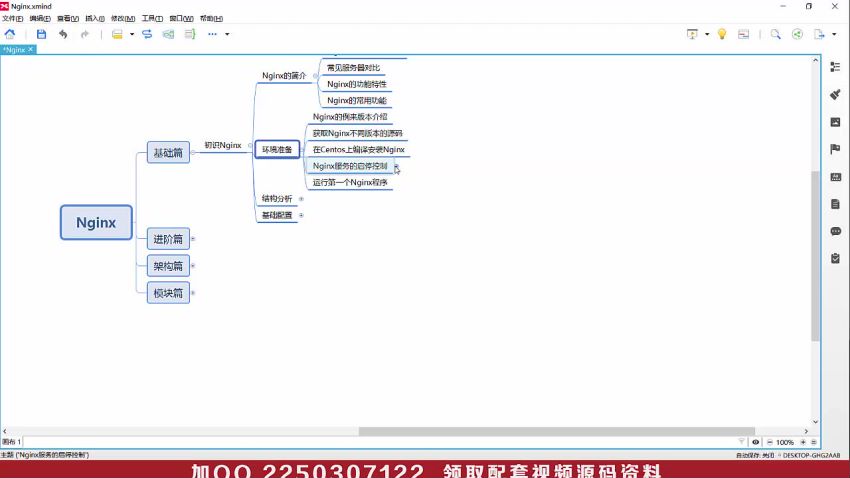The image size is (850, 478).
Task: Select the 进阶篇 topic
Action: (x=168, y=239)
